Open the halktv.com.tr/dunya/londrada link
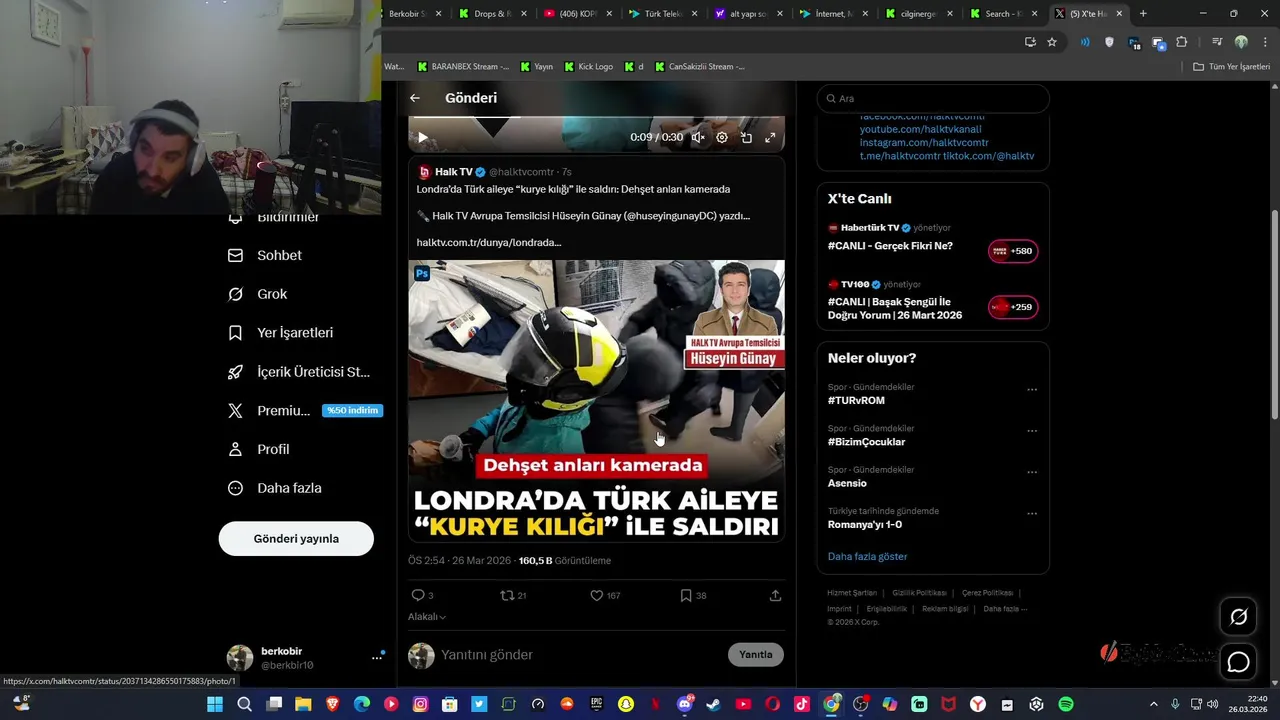The height and width of the screenshot is (720, 1280). pos(489,242)
